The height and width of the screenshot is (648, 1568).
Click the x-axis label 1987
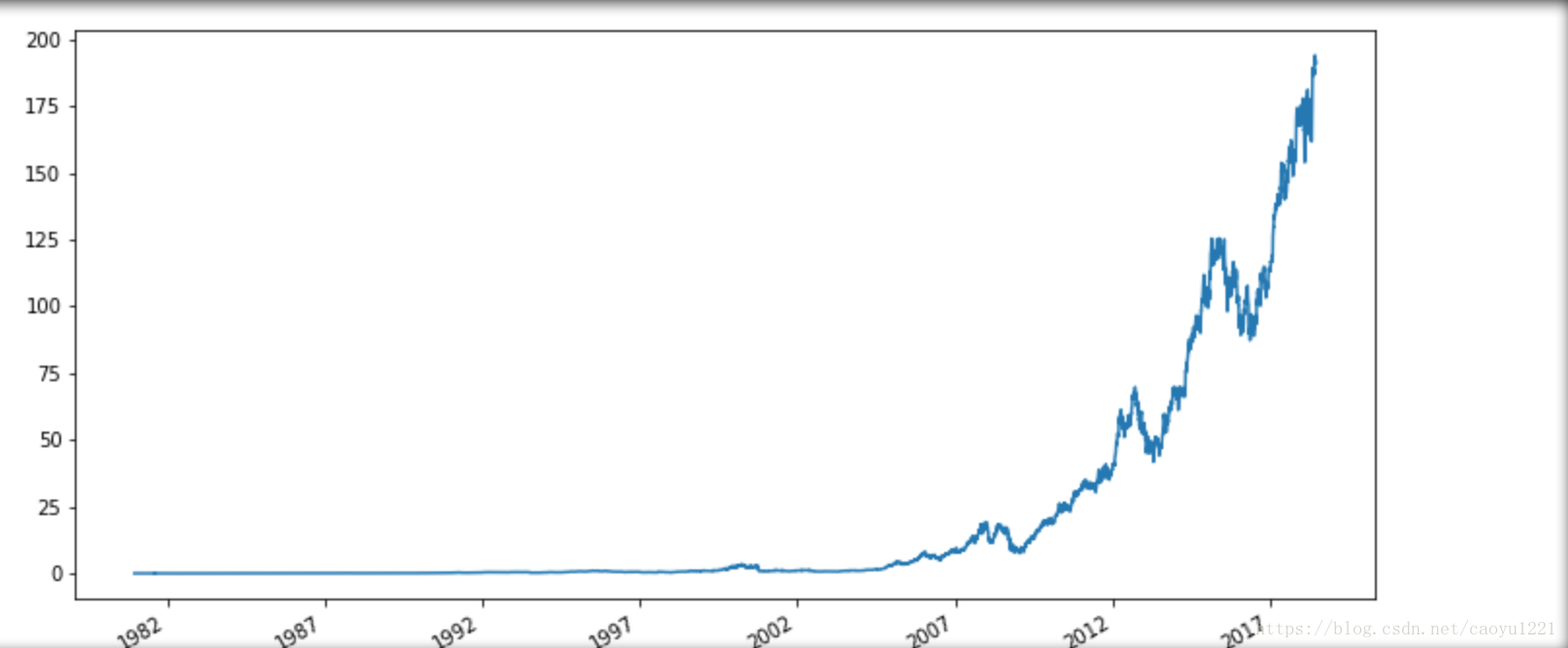pos(297,632)
